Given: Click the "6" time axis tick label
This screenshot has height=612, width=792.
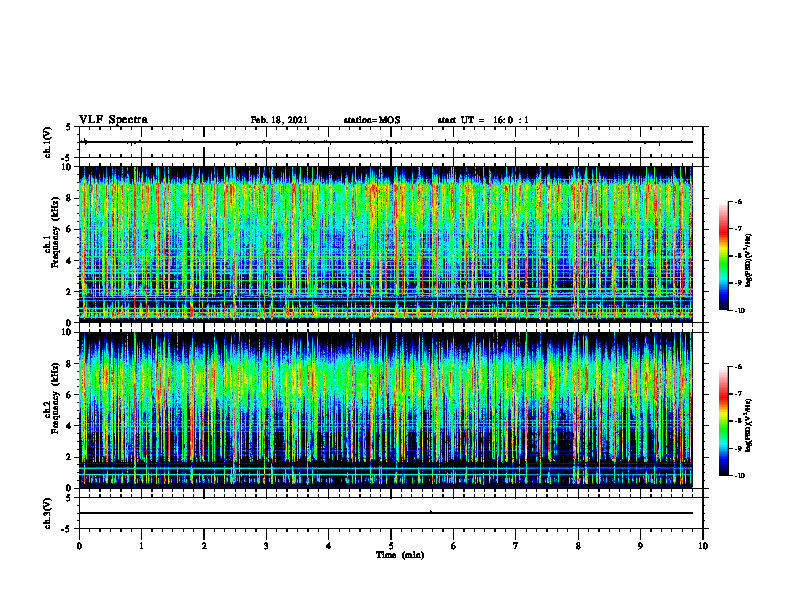Looking at the screenshot, I should point(454,546).
